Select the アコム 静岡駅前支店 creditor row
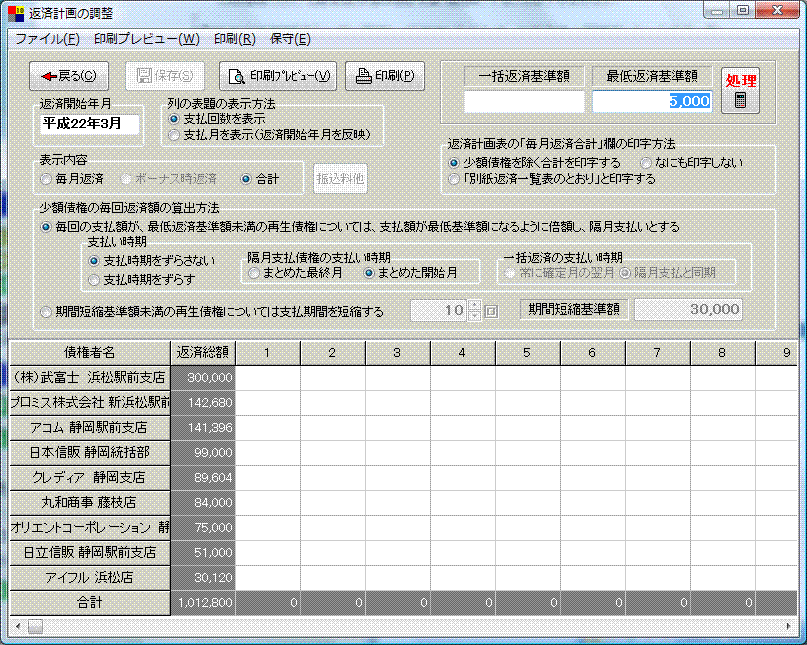The width and height of the screenshot is (807, 645). pyautogui.click(x=90, y=428)
